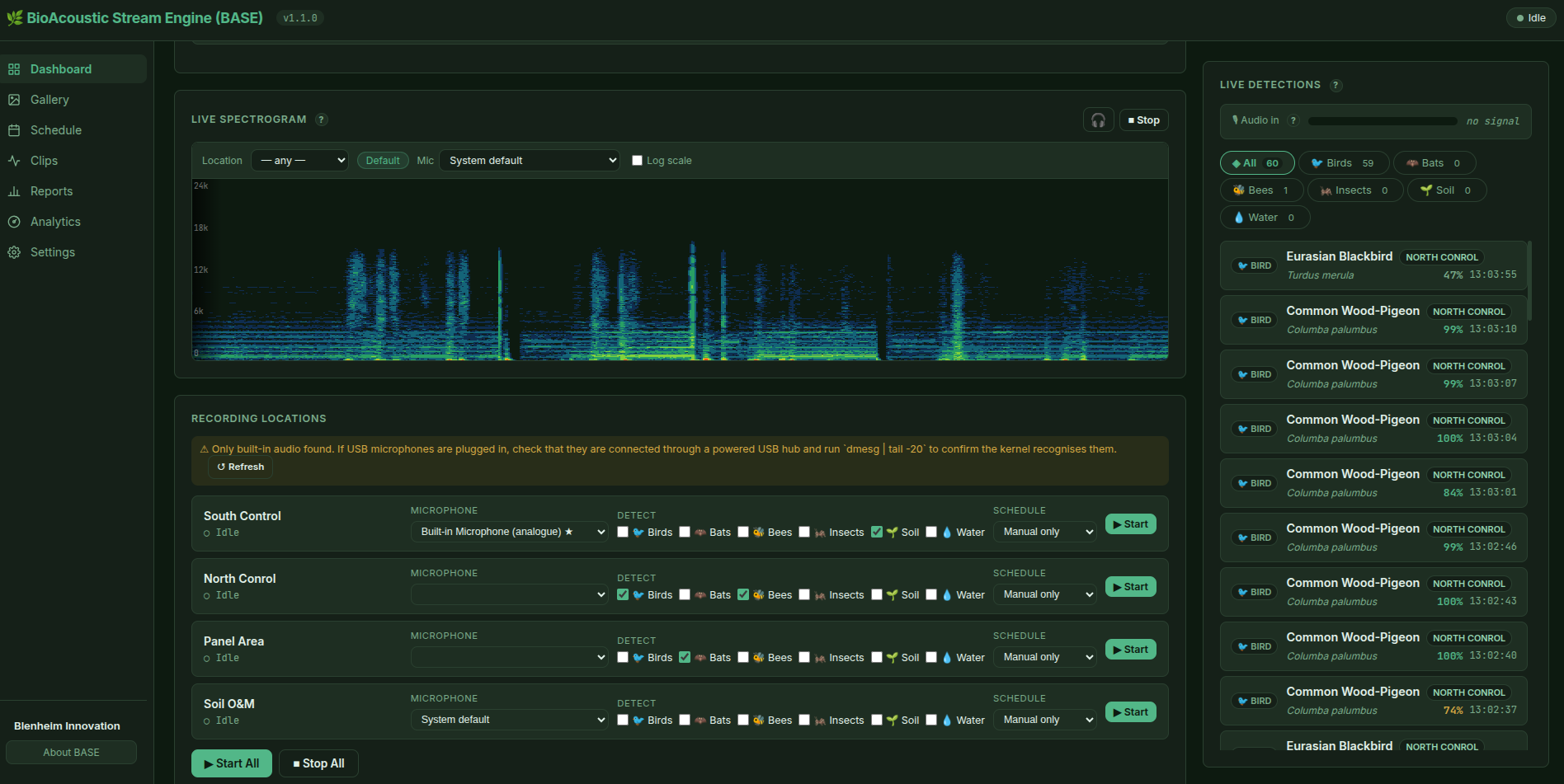Click the Reports bar chart icon
This screenshot has width=1564, height=784.
coord(14,191)
